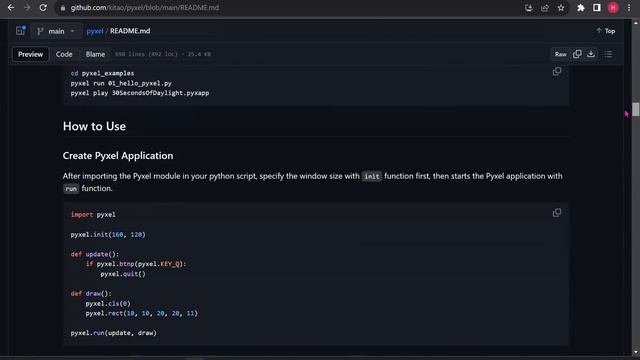This screenshot has width=640, height=360.
Task: Click the pyxel.run(update, draw) line
Action: tap(113, 333)
